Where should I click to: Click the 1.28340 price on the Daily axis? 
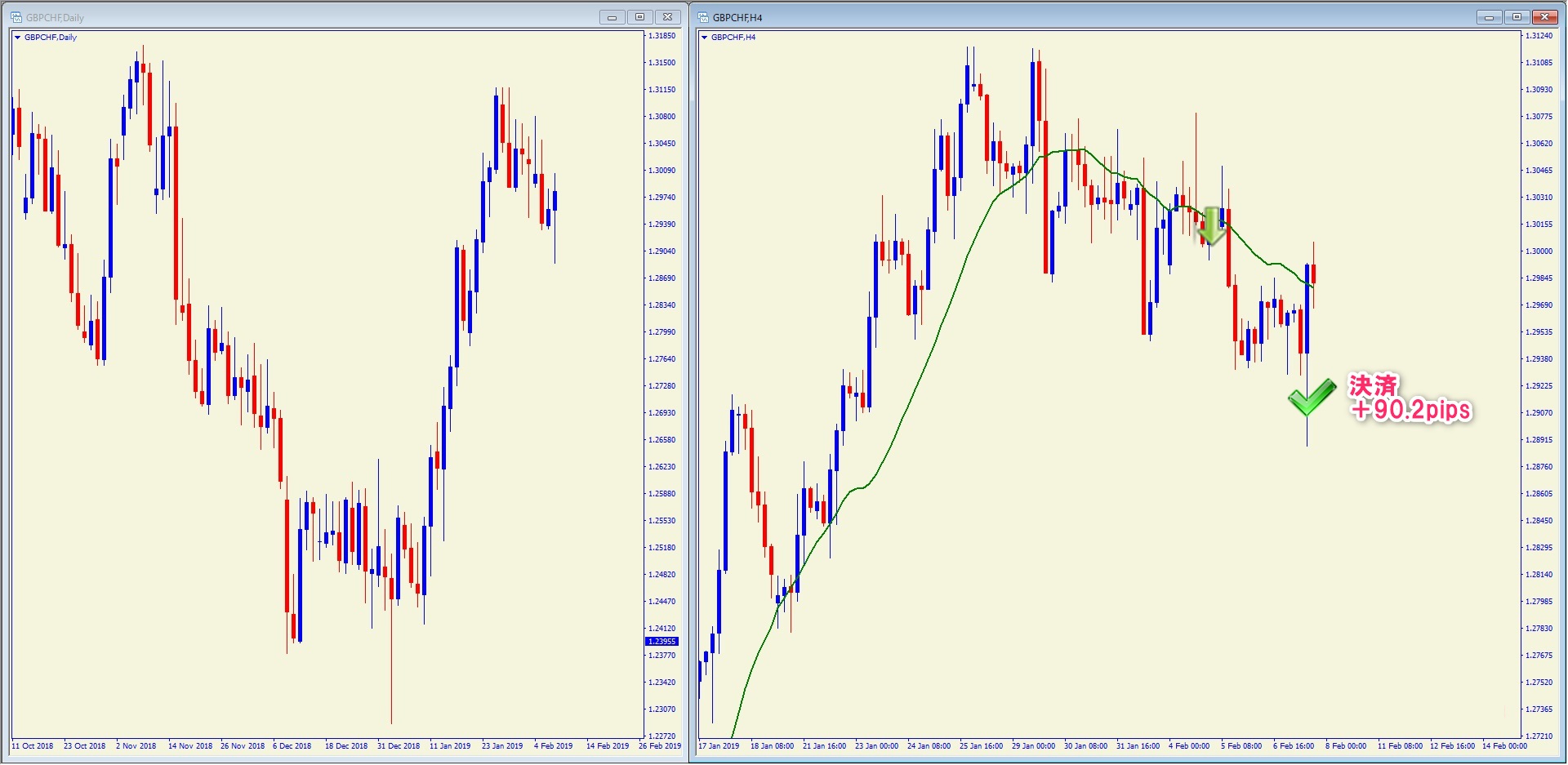coord(662,305)
